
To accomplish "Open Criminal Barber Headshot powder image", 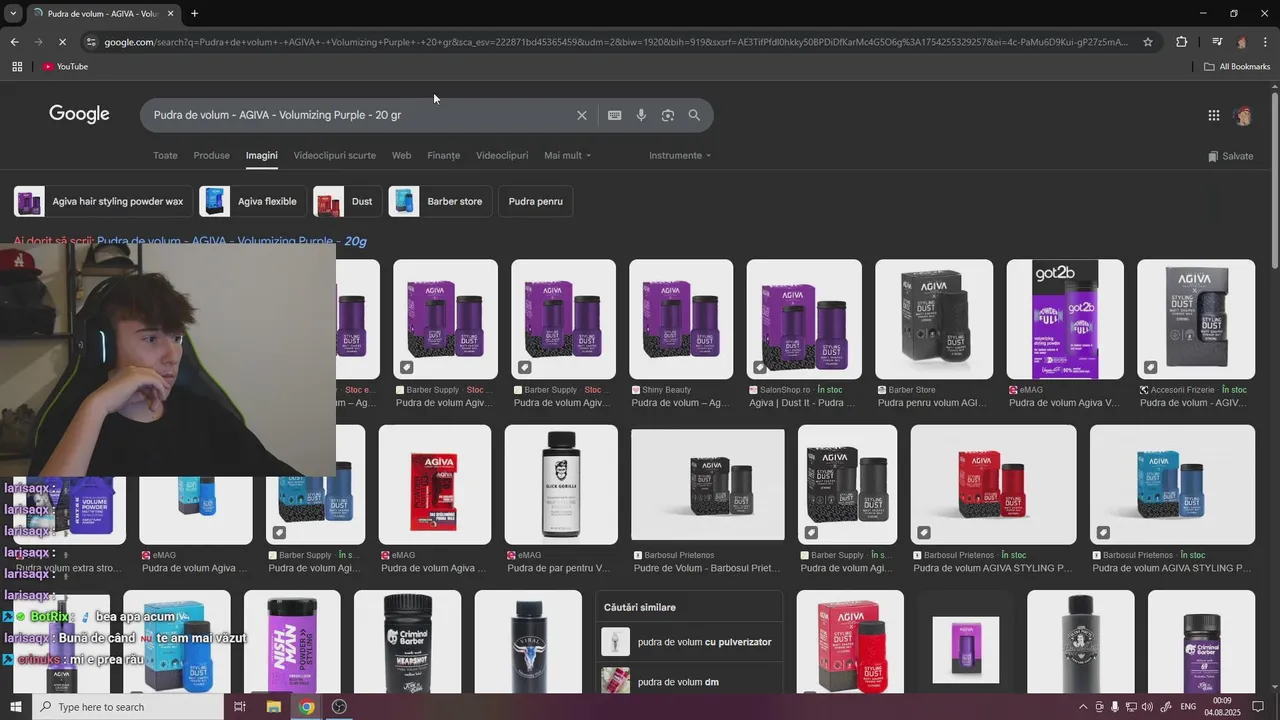I will (408, 642).
